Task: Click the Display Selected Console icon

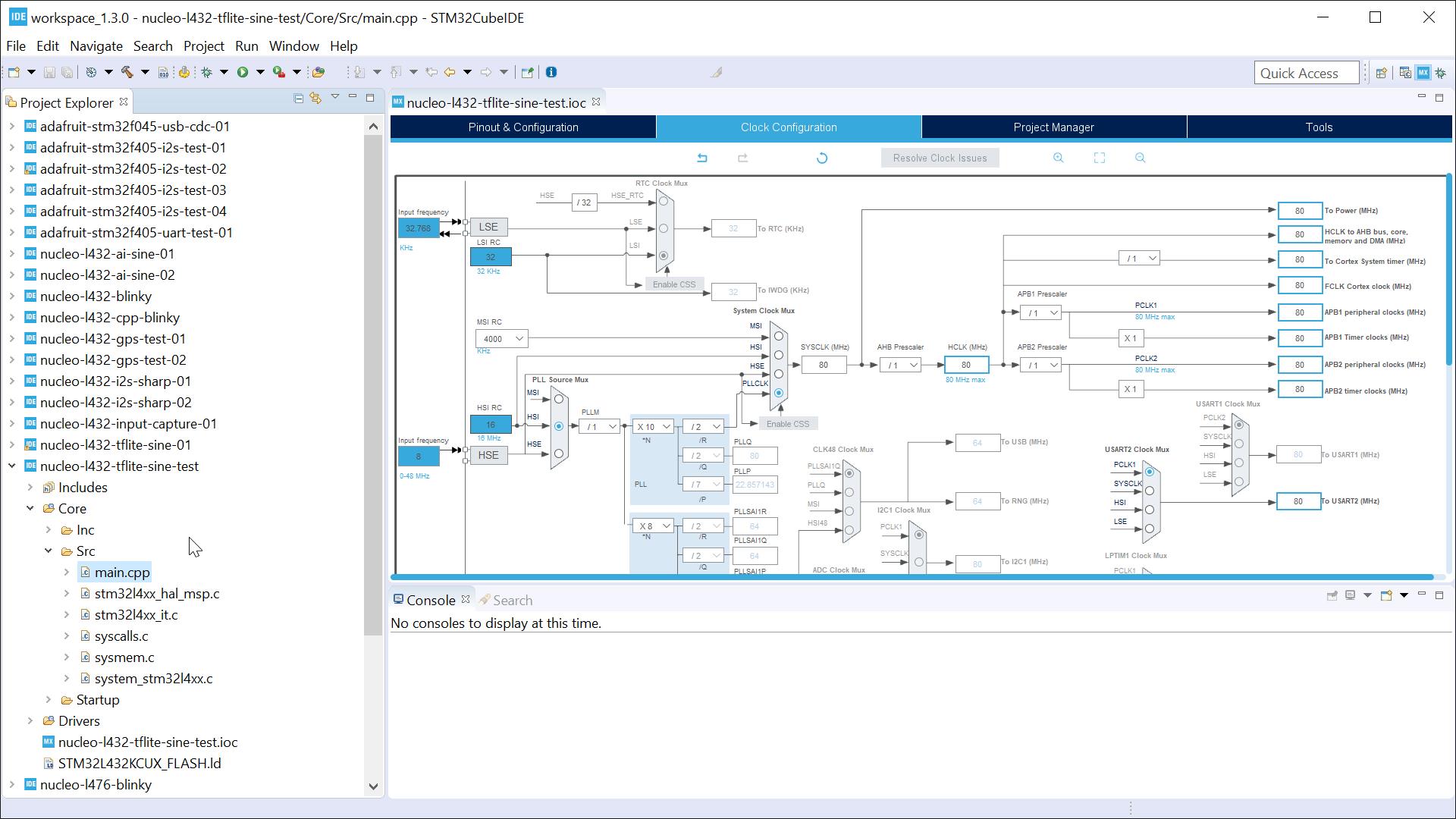Action: [x=1350, y=595]
